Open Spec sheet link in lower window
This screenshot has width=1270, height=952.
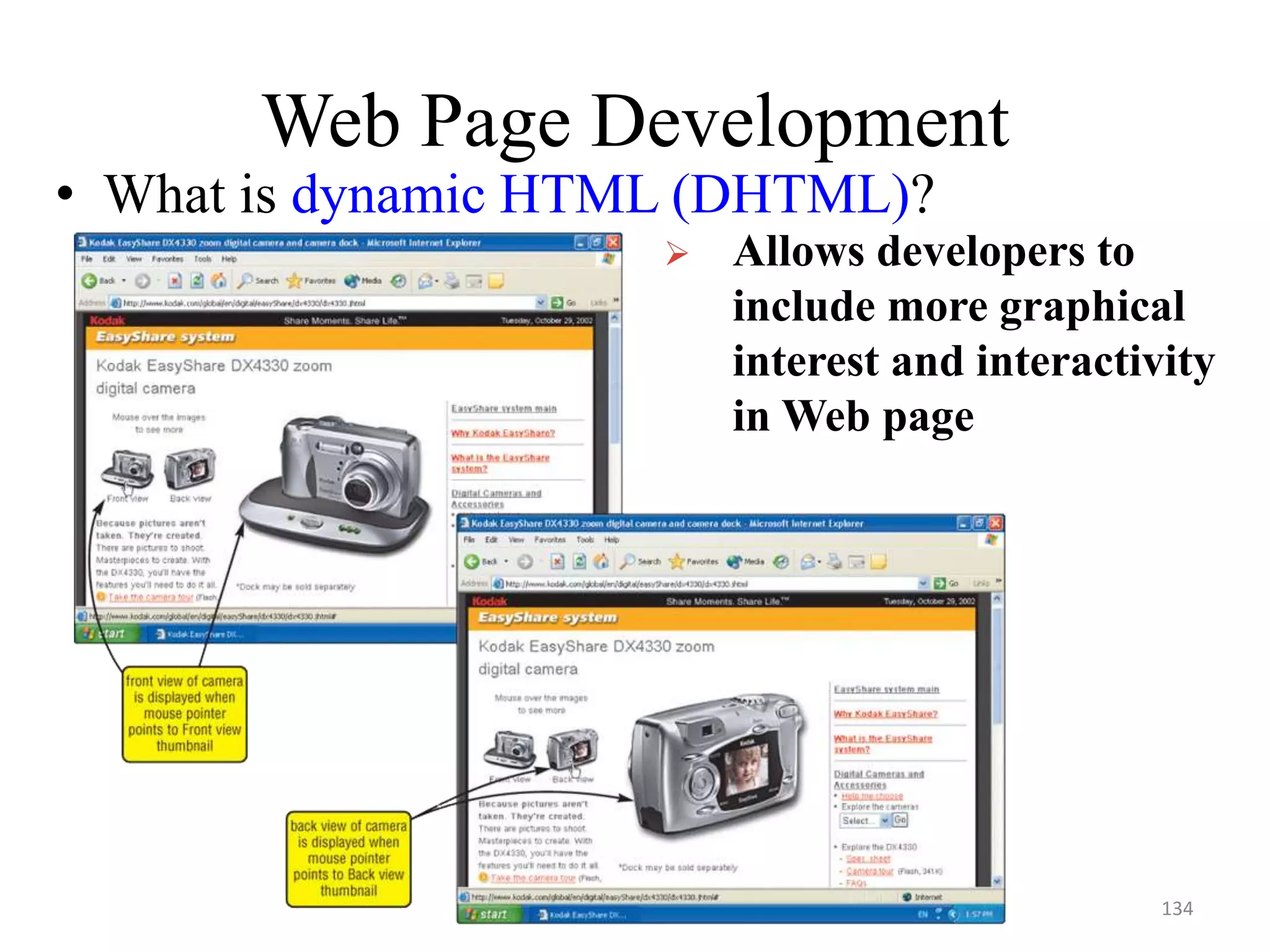[x=868, y=859]
